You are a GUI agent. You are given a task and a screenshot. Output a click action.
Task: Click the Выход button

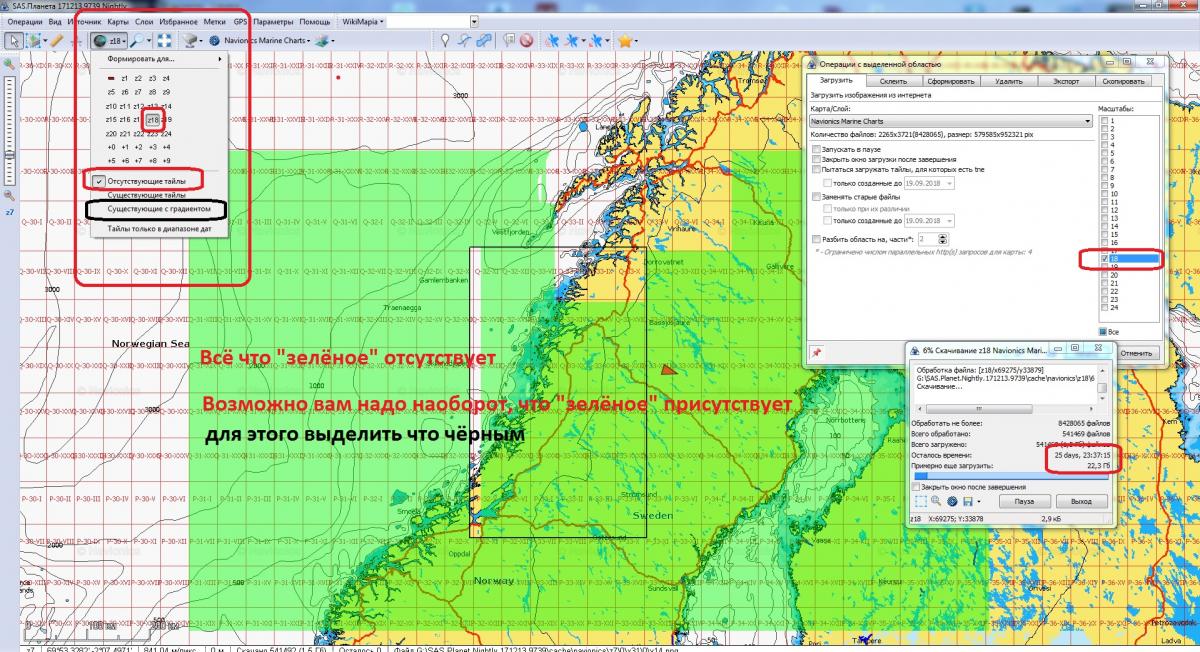[1080, 500]
